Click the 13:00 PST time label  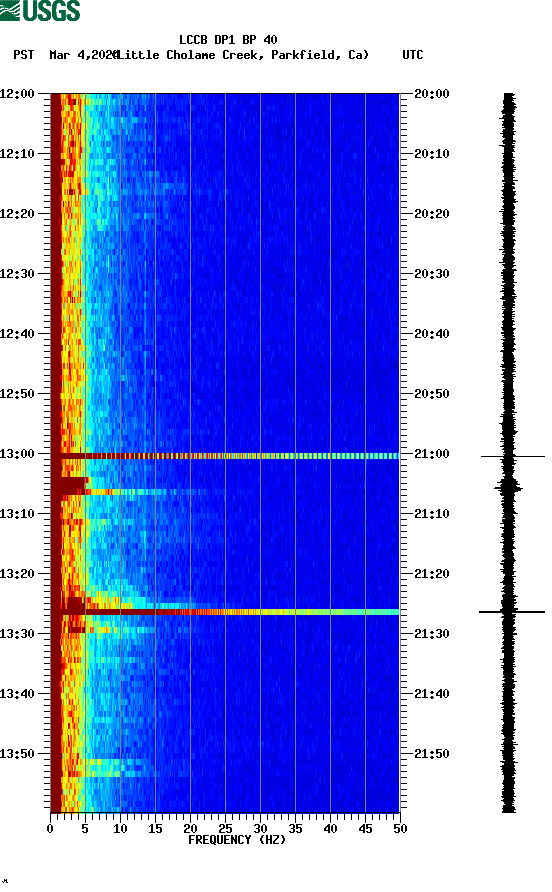pos(18,453)
